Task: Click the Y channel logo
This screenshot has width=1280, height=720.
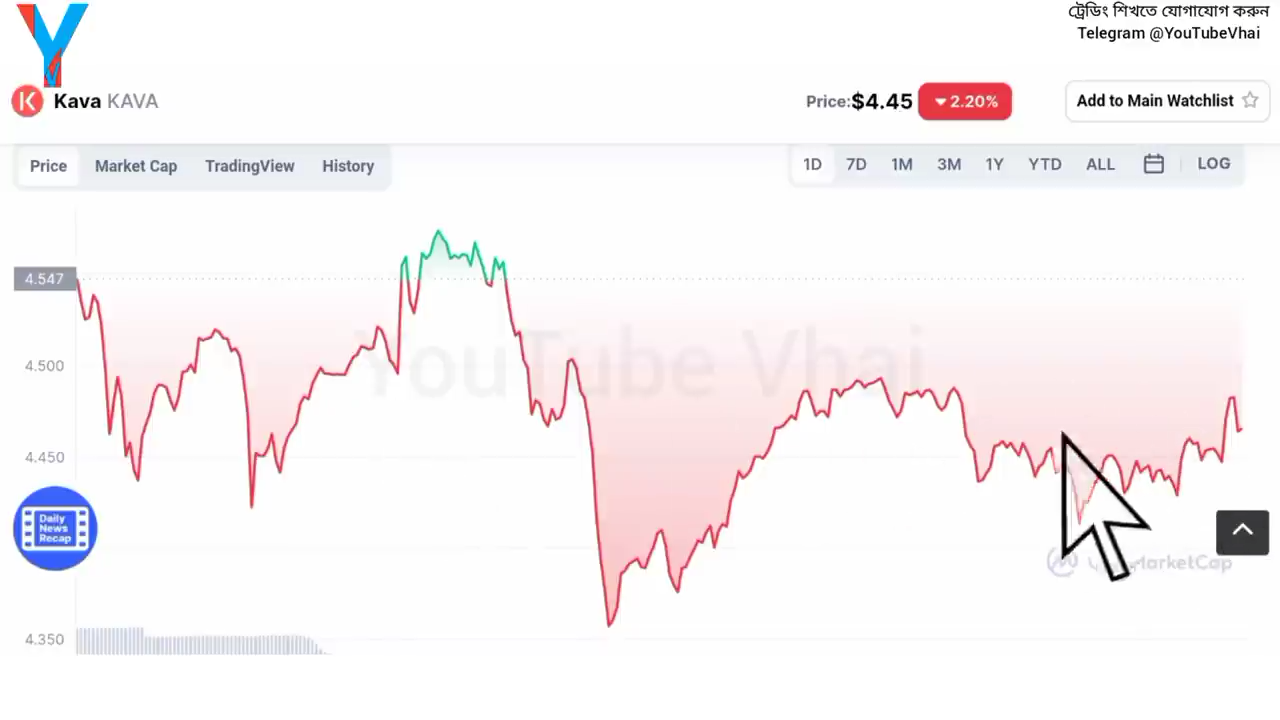Action: (52, 44)
